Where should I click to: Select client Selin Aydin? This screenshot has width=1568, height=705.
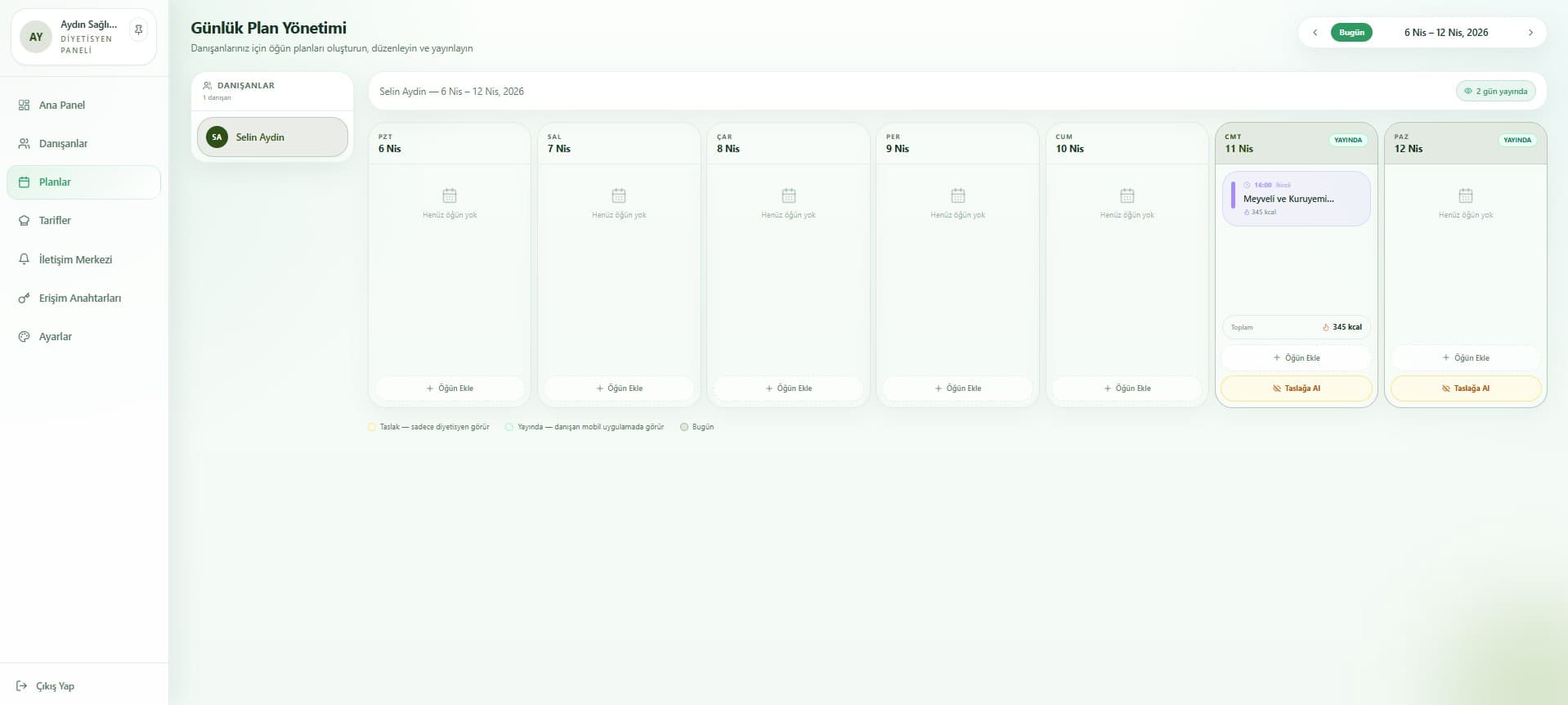point(272,137)
